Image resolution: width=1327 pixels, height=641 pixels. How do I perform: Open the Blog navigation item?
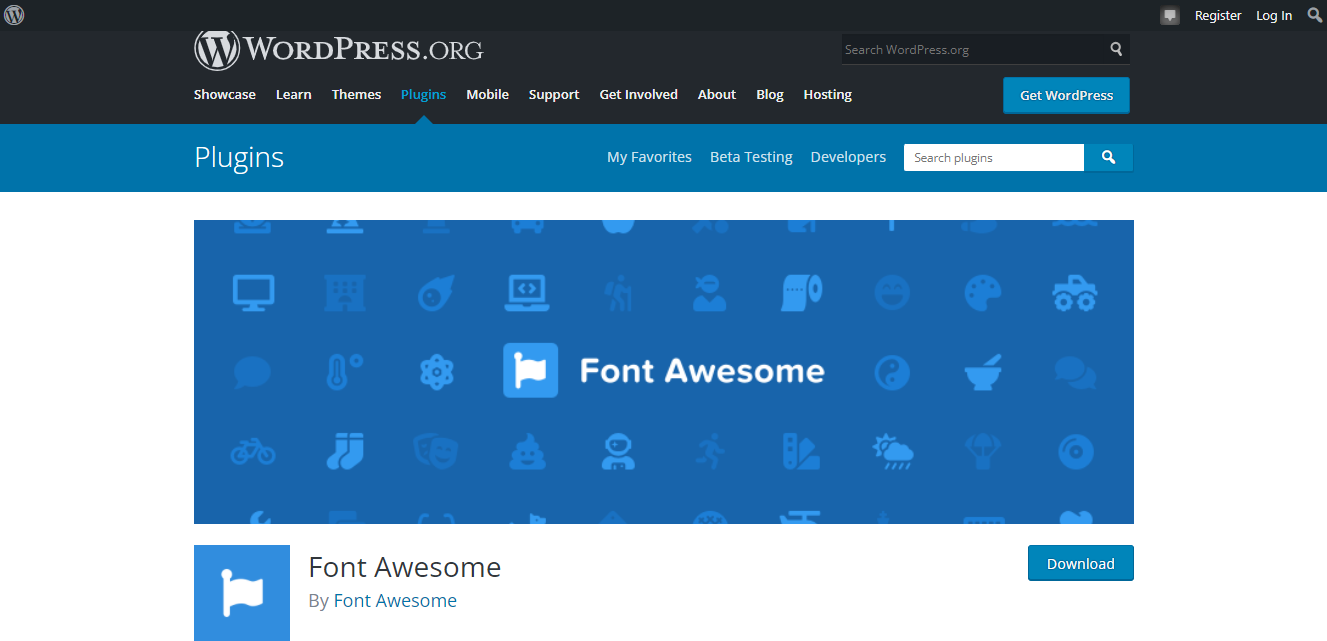tap(770, 94)
